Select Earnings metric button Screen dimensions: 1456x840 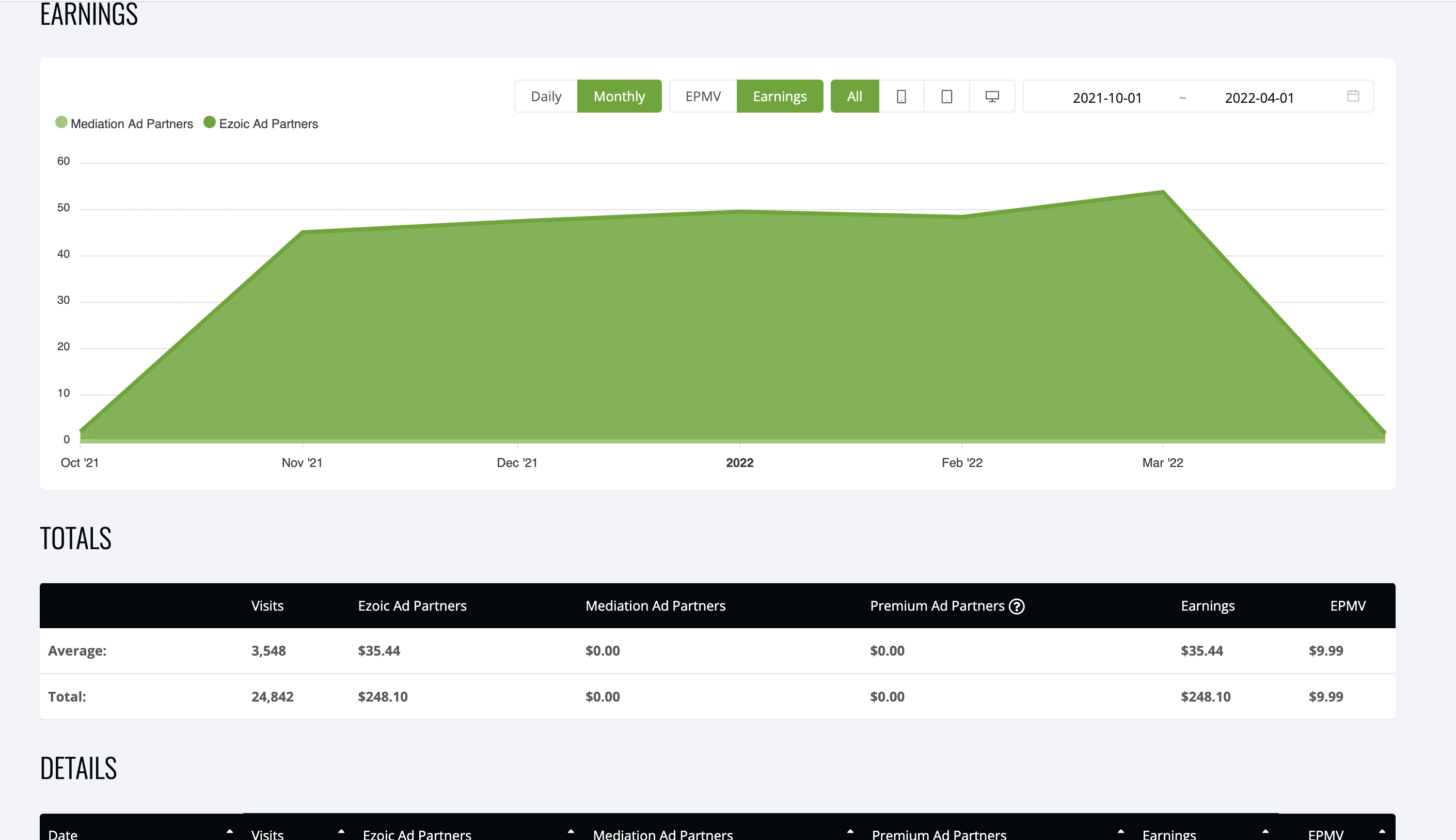[779, 96]
